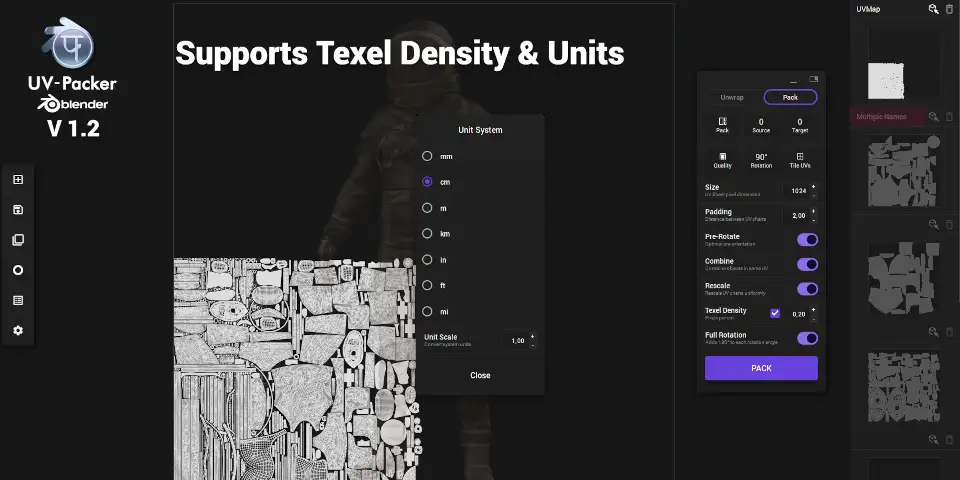Viewport: 960px width, 480px height.
Task: Open settings via the gear icon
Action: coord(18,330)
